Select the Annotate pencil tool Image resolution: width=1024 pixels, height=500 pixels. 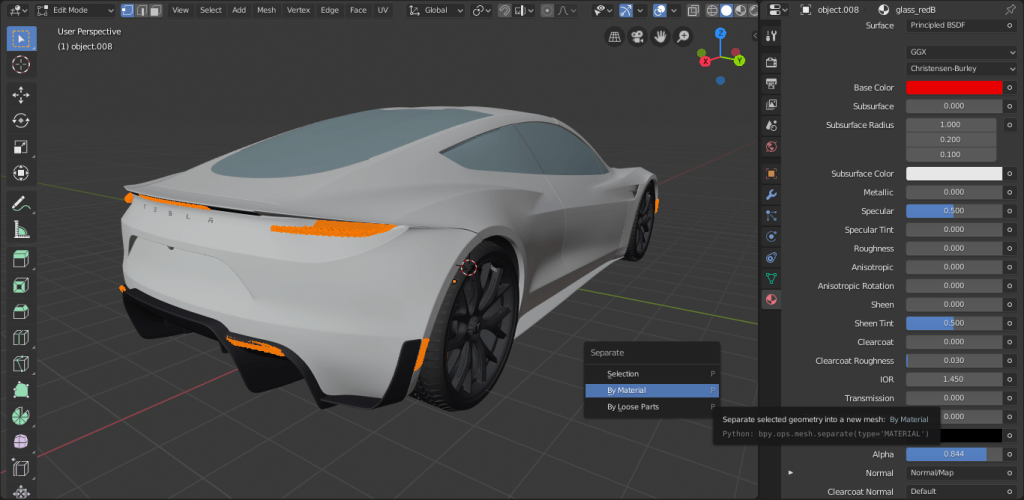point(20,203)
